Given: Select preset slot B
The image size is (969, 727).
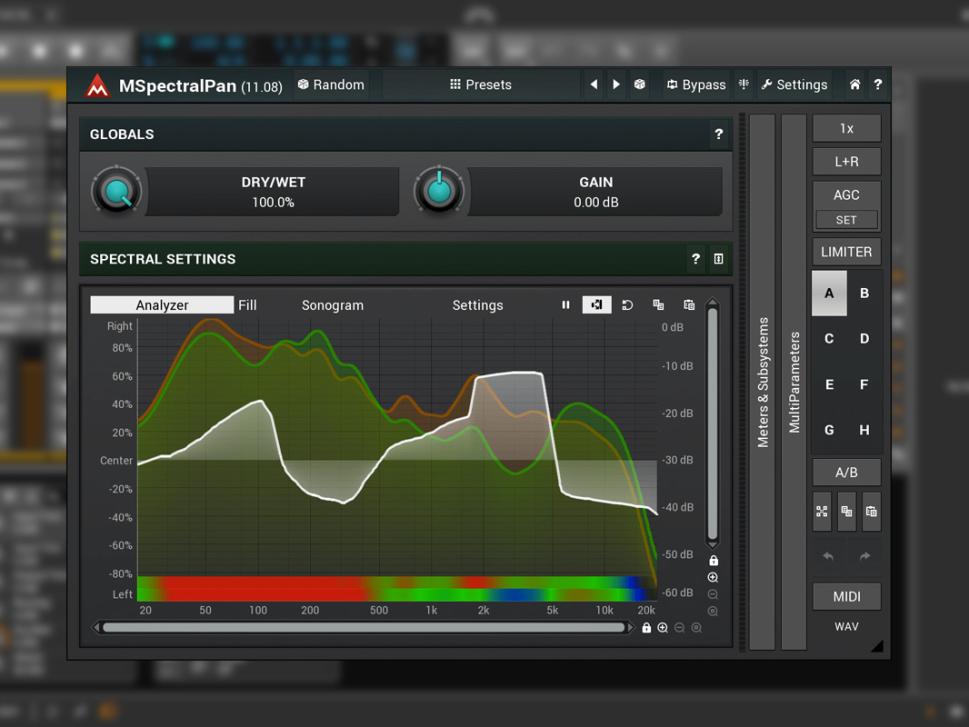Looking at the screenshot, I should [864, 293].
